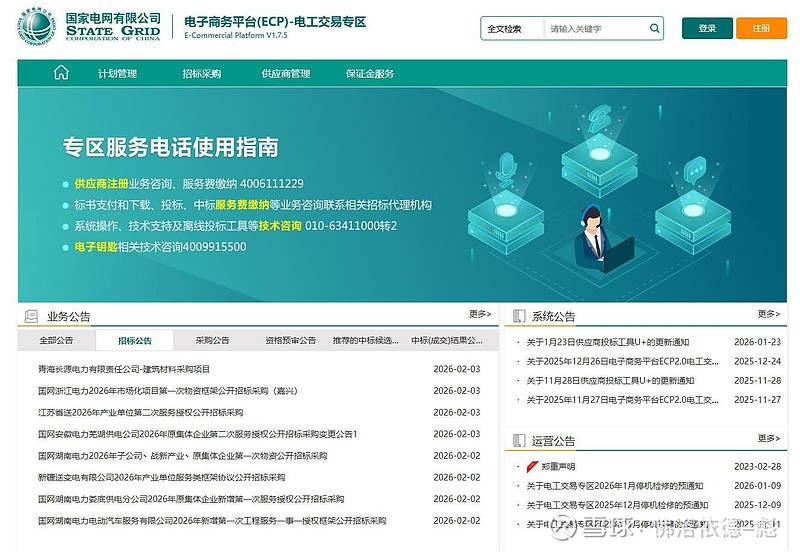Click the 登录 button

[x=707, y=28]
